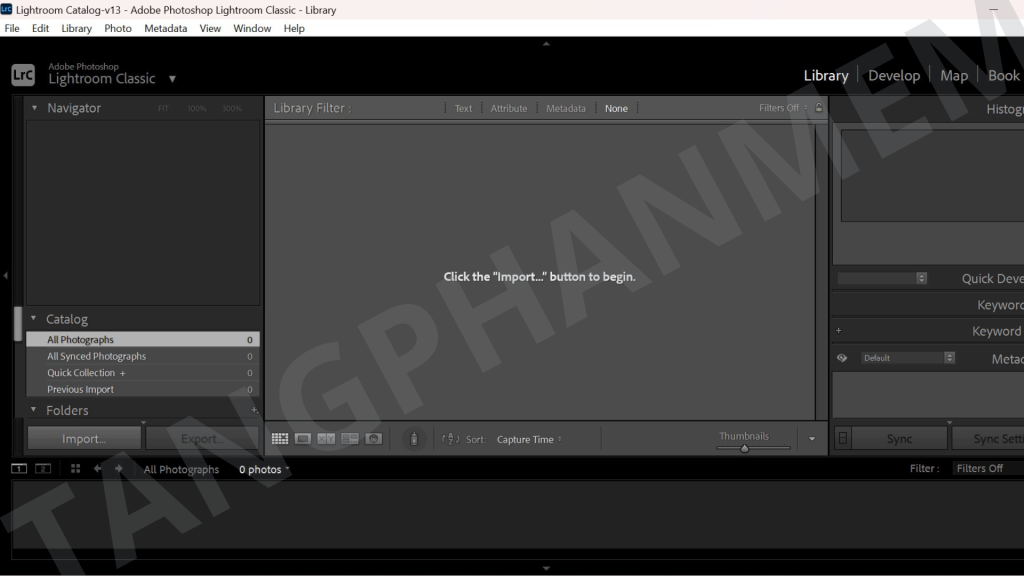Toggle the Library Filter lock icon
The height and width of the screenshot is (576, 1024).
click(x=819, y=108)
